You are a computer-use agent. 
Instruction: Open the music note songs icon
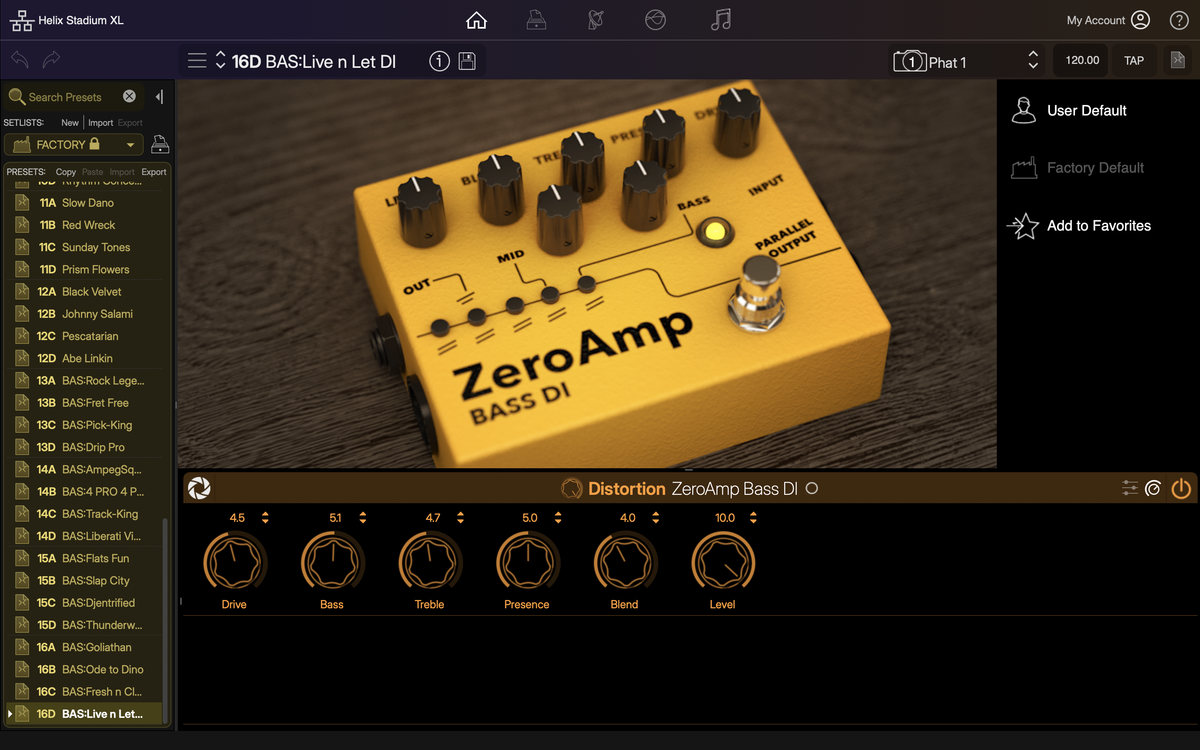coord(720,20)
